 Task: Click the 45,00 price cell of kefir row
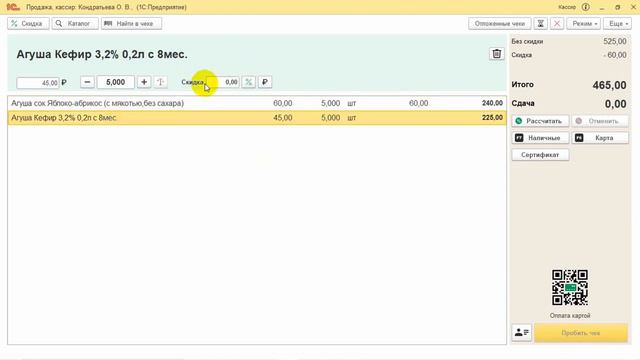pyautogui.click(x=282, y=118)
